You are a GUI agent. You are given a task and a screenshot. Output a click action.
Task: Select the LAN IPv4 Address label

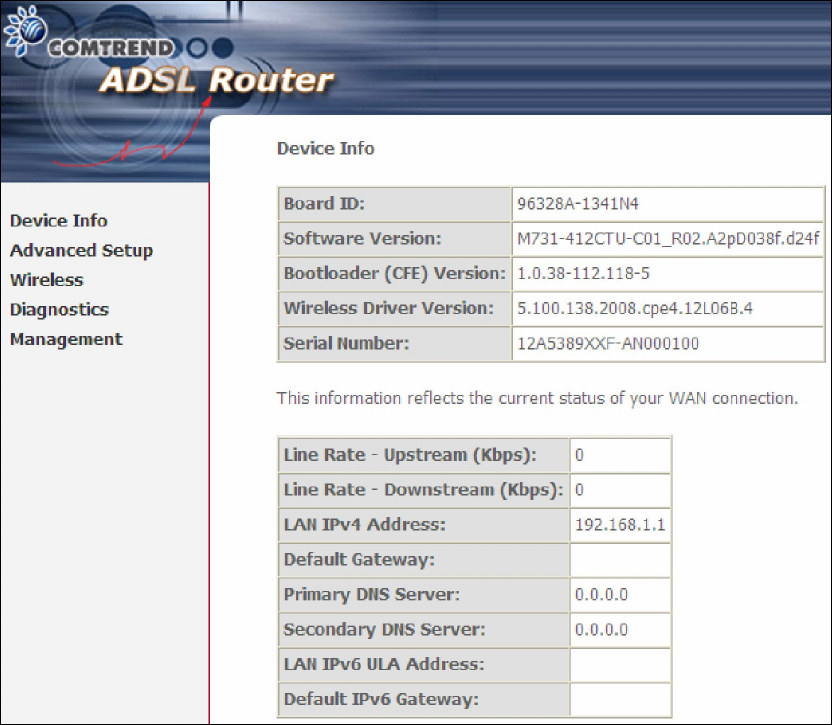[423, 525]
